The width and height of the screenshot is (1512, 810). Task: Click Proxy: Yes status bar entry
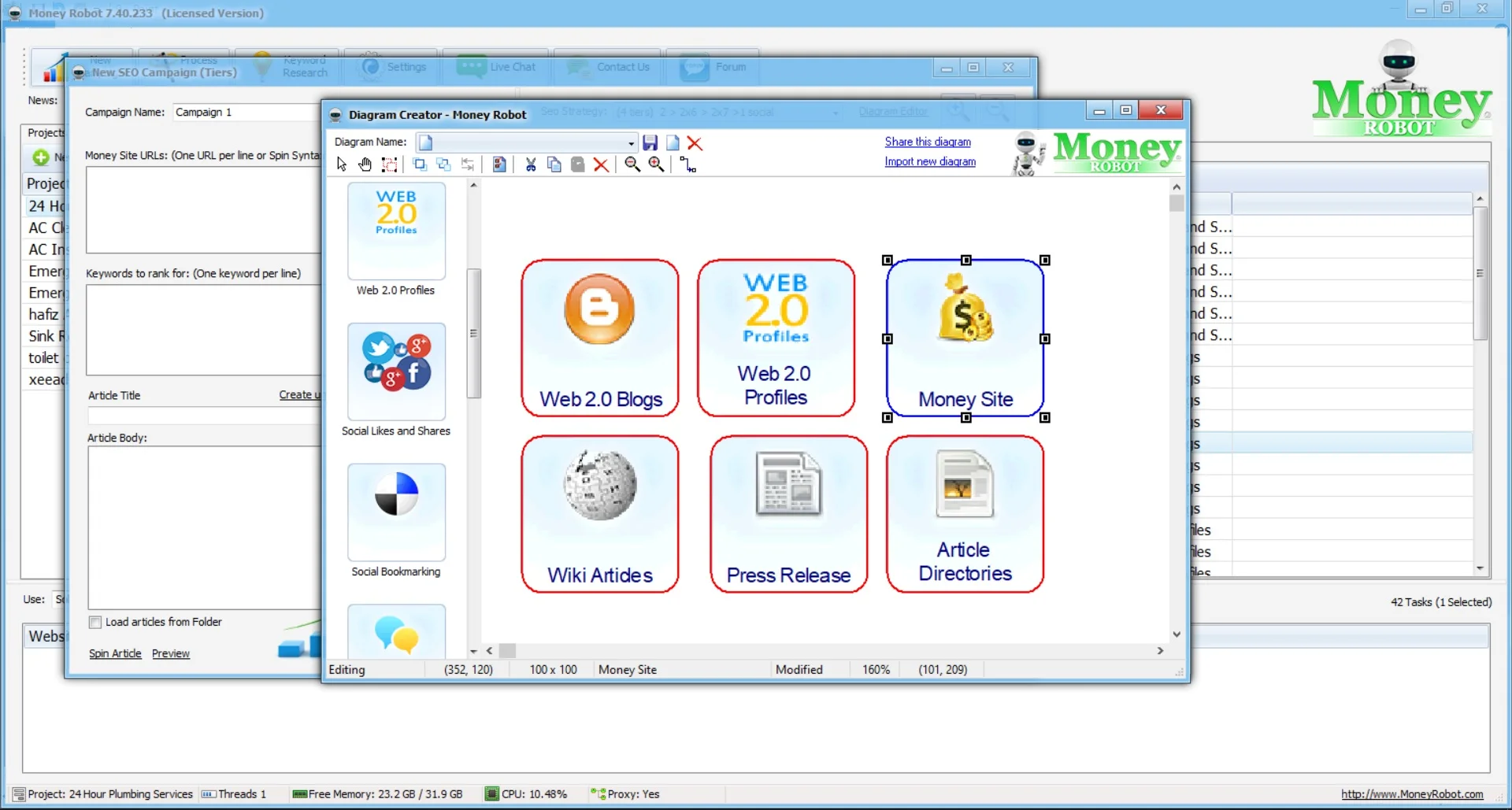625,794
